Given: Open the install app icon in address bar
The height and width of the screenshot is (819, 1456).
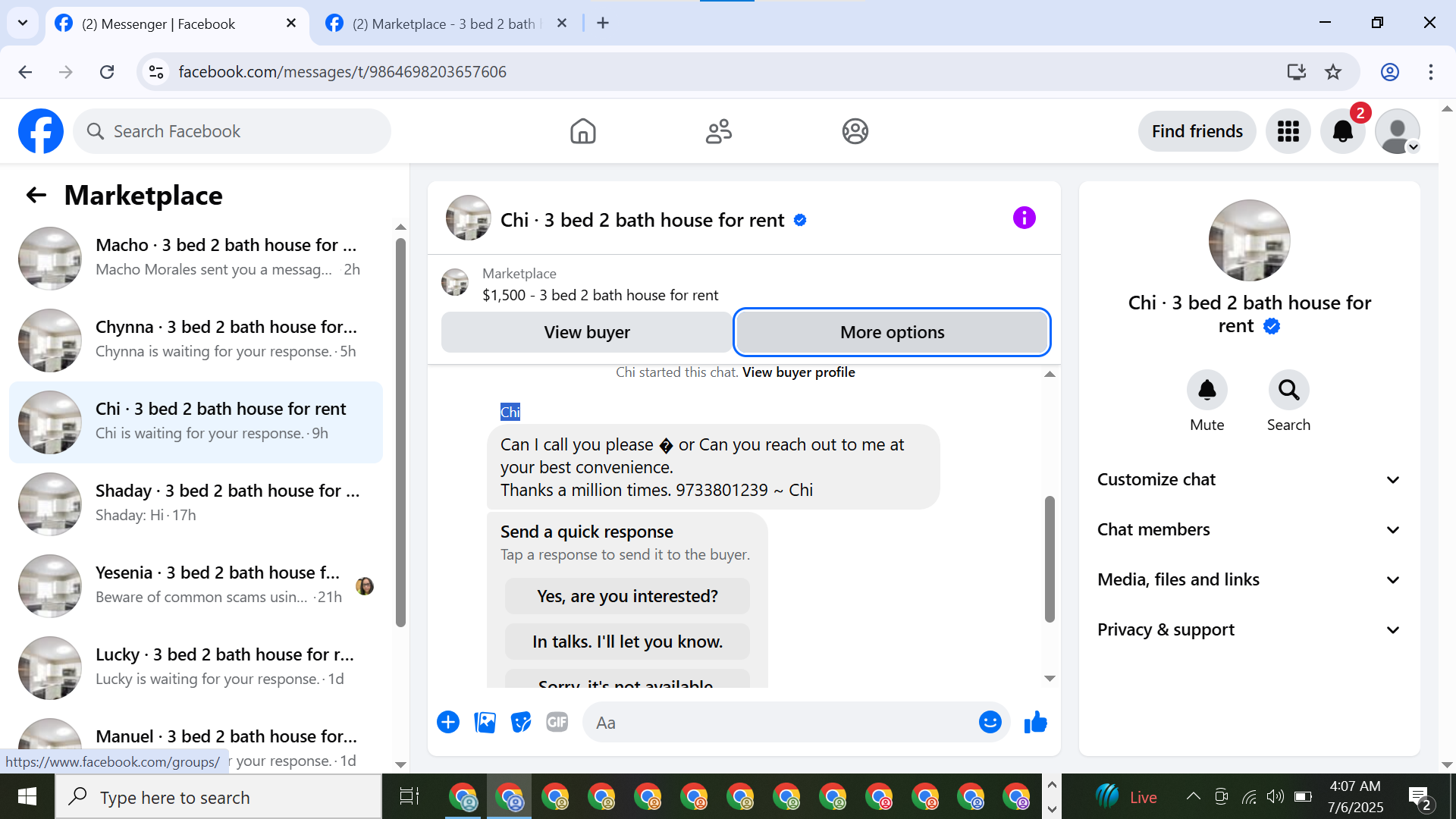Looking at the screenshot, I should [1296, 72].
